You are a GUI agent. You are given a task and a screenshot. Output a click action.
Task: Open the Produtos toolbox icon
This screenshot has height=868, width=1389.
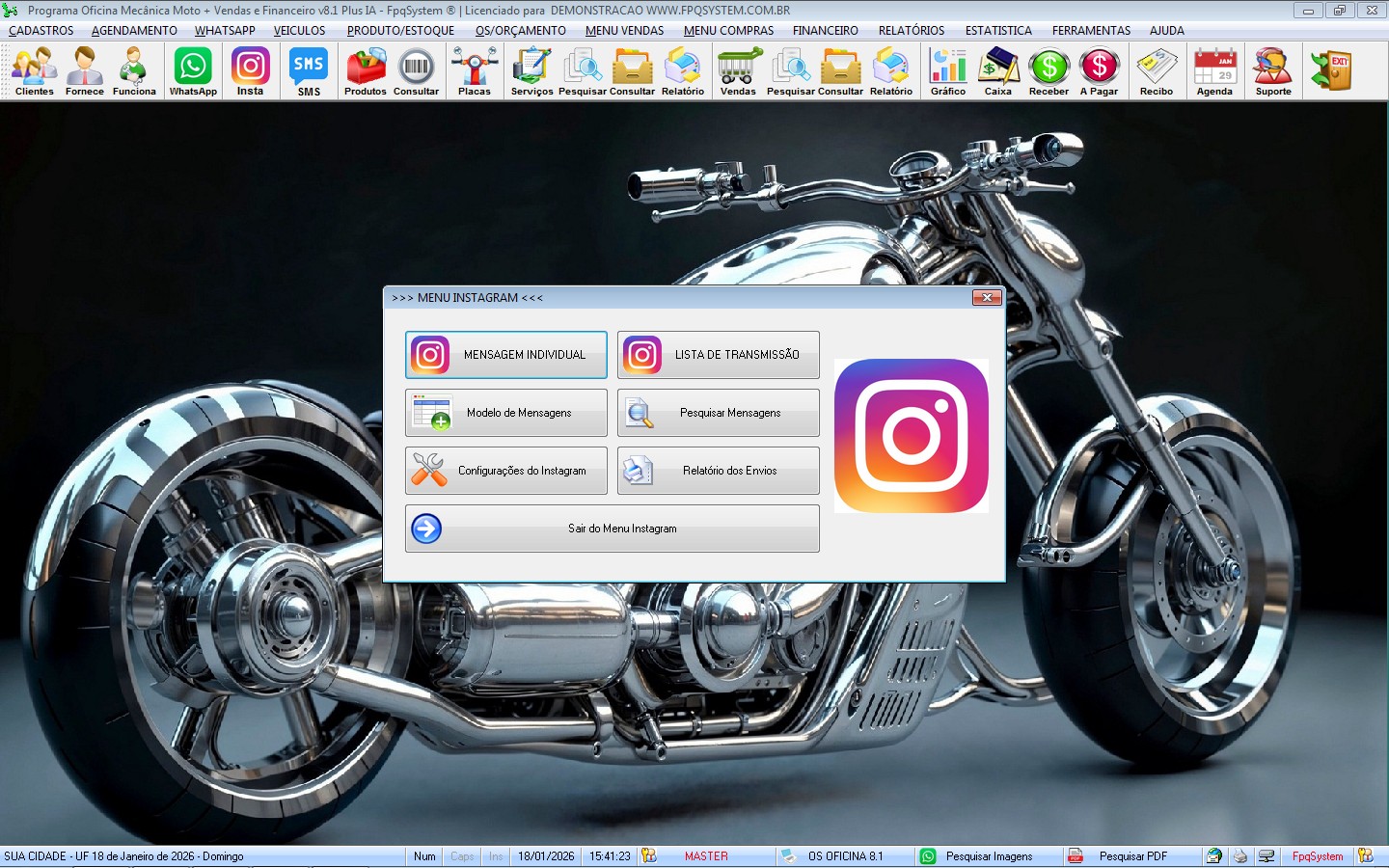point(366,71)
